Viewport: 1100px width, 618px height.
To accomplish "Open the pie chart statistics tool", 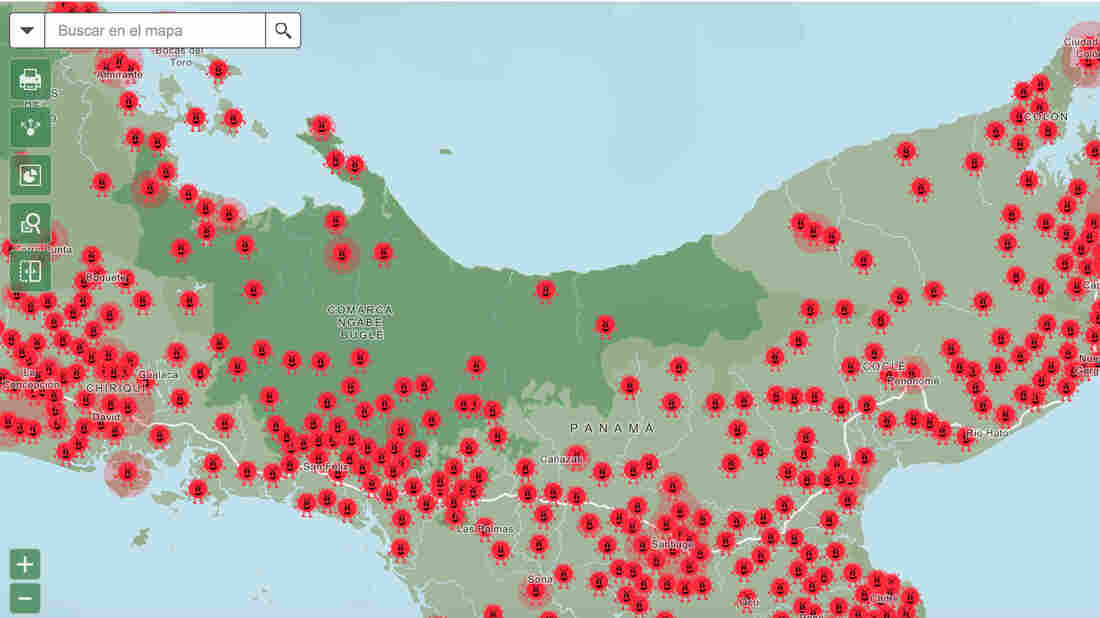I will click(30, 175).
